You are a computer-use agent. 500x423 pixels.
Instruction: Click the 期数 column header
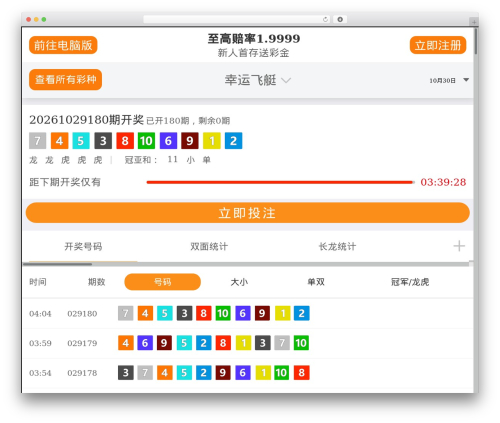coord(96,282)
